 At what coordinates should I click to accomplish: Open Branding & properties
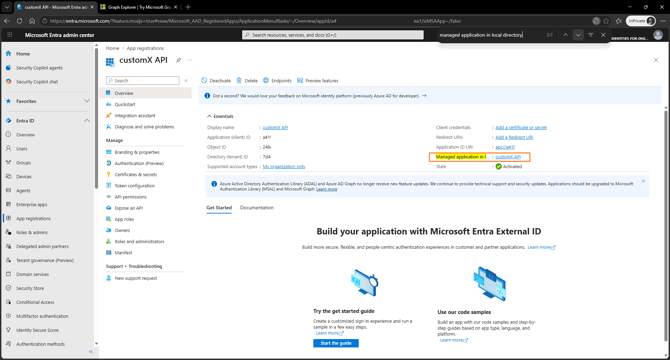tap(137, 152)
